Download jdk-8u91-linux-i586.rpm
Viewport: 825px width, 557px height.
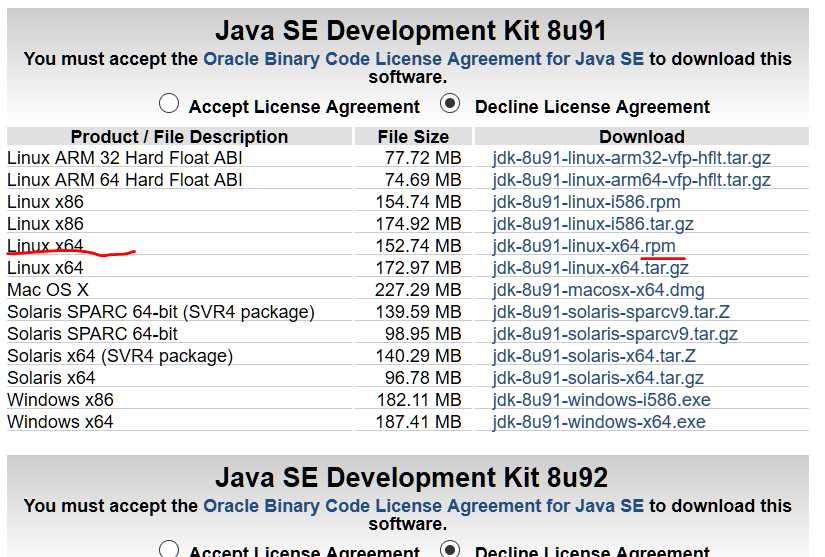point(586,202)
